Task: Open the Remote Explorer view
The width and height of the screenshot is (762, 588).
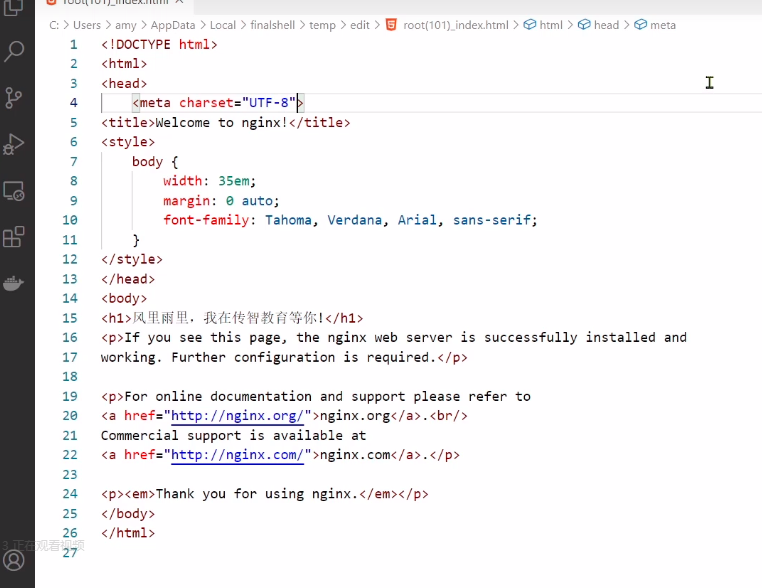Action: 14,191
